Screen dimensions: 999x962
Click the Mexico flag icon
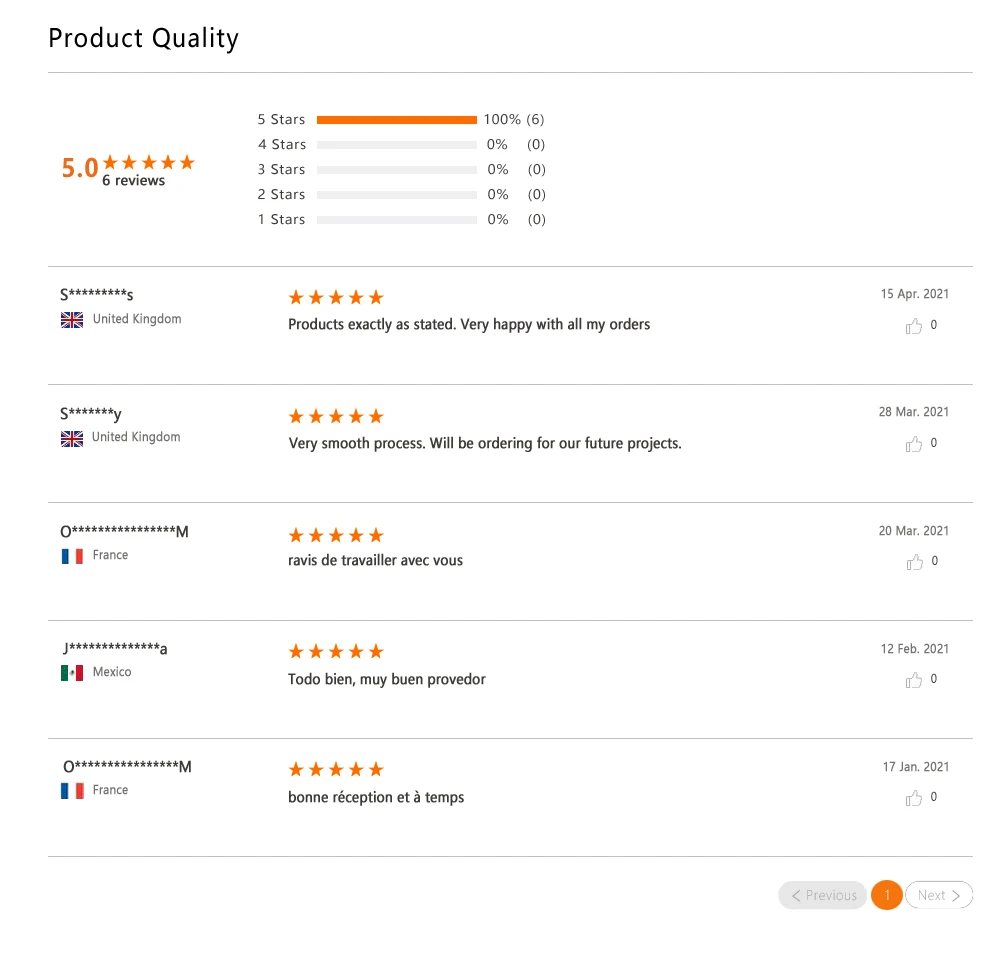coord(72,673)
